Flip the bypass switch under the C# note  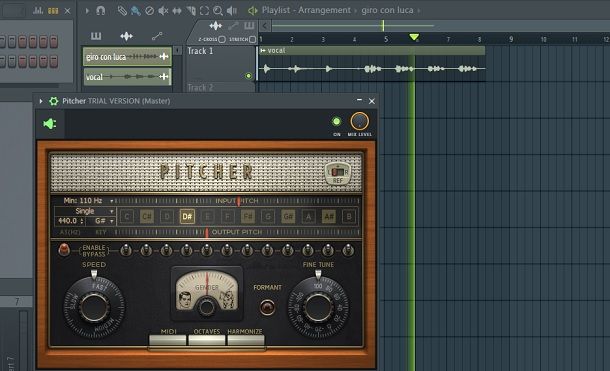[x=146, y=250]
